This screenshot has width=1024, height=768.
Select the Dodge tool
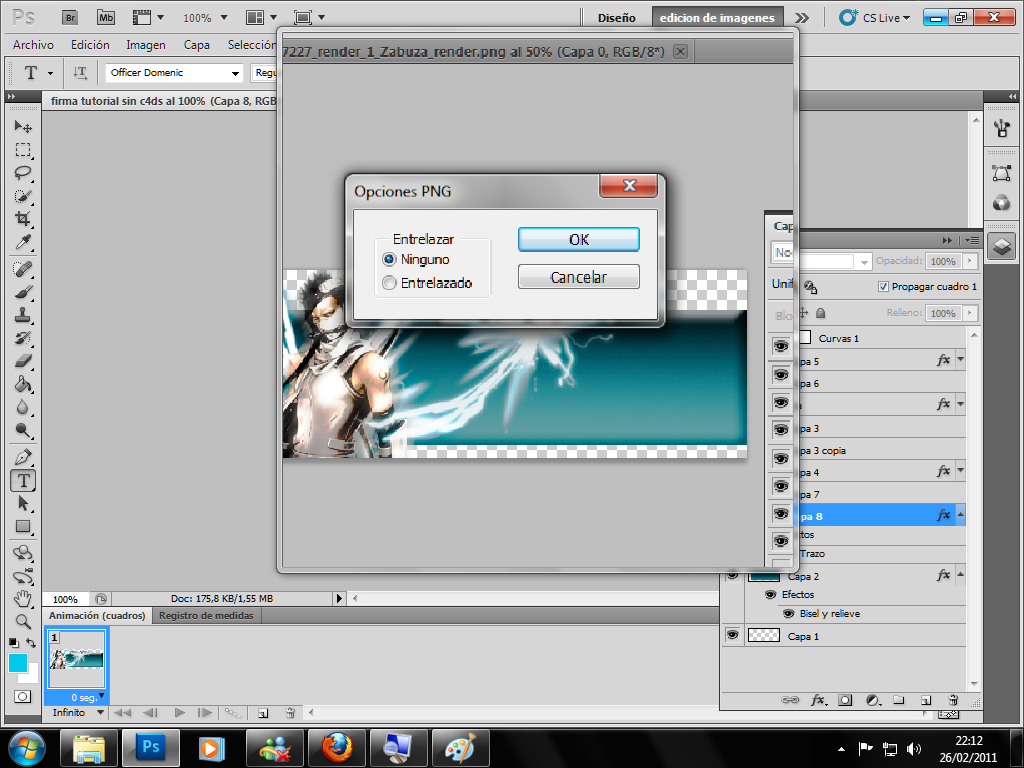coord(23,430)
